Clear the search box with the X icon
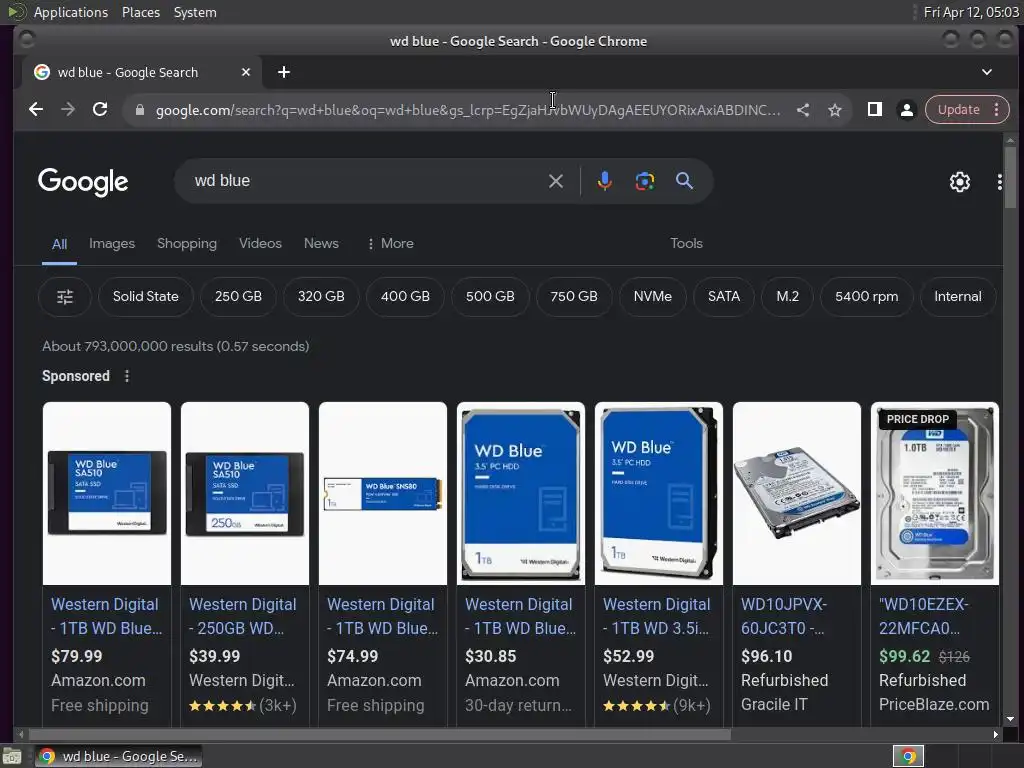 pyautogui.click(x=555, y=181)
